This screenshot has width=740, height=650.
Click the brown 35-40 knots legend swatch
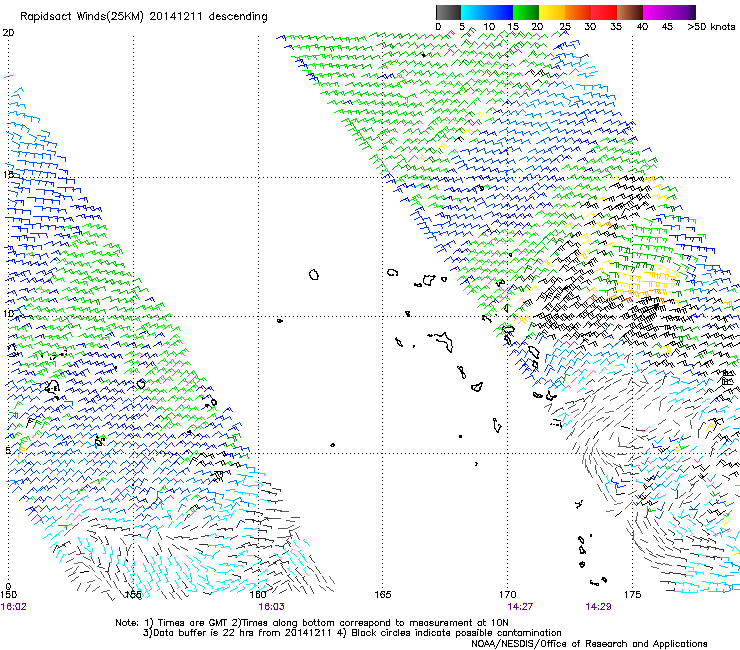point(630,12)
